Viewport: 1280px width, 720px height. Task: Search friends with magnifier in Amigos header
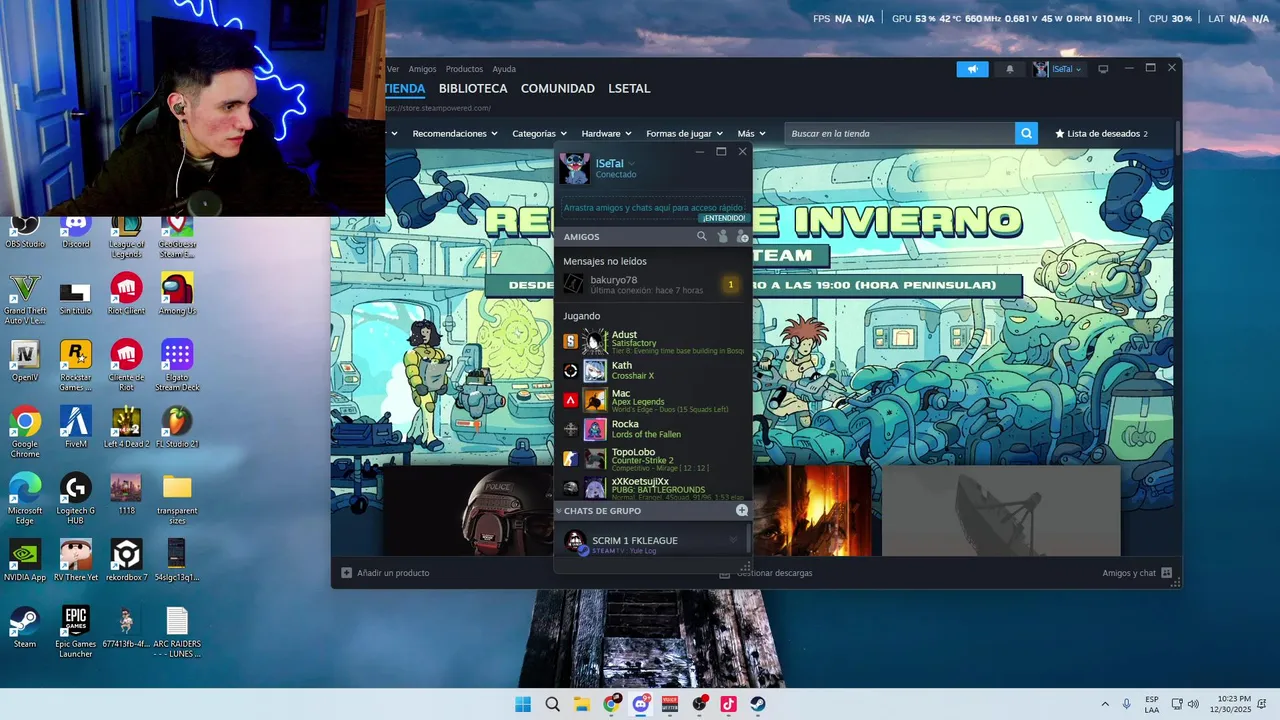pyautogui.click(x=701, y=237)
